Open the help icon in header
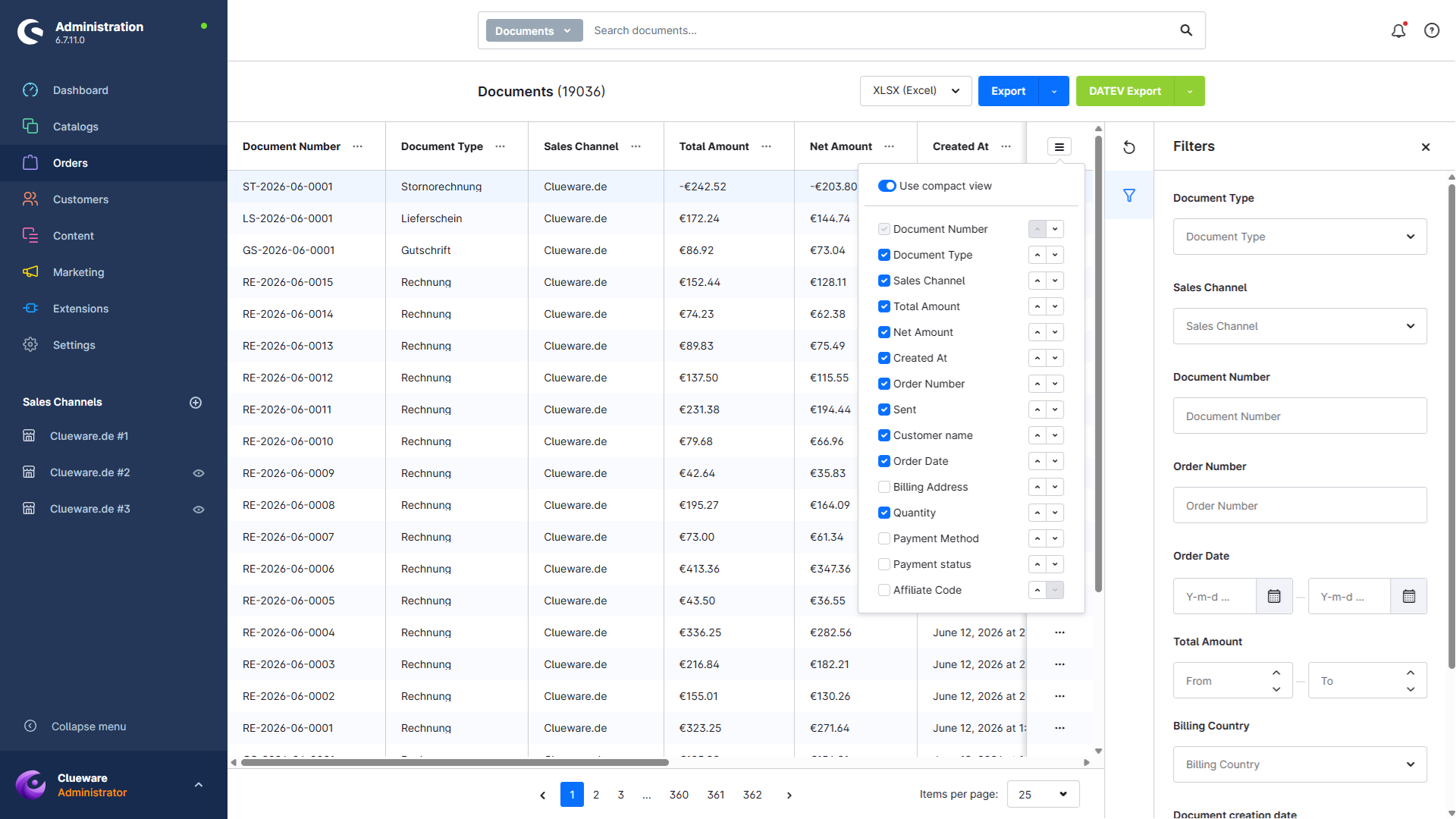 1432,30
